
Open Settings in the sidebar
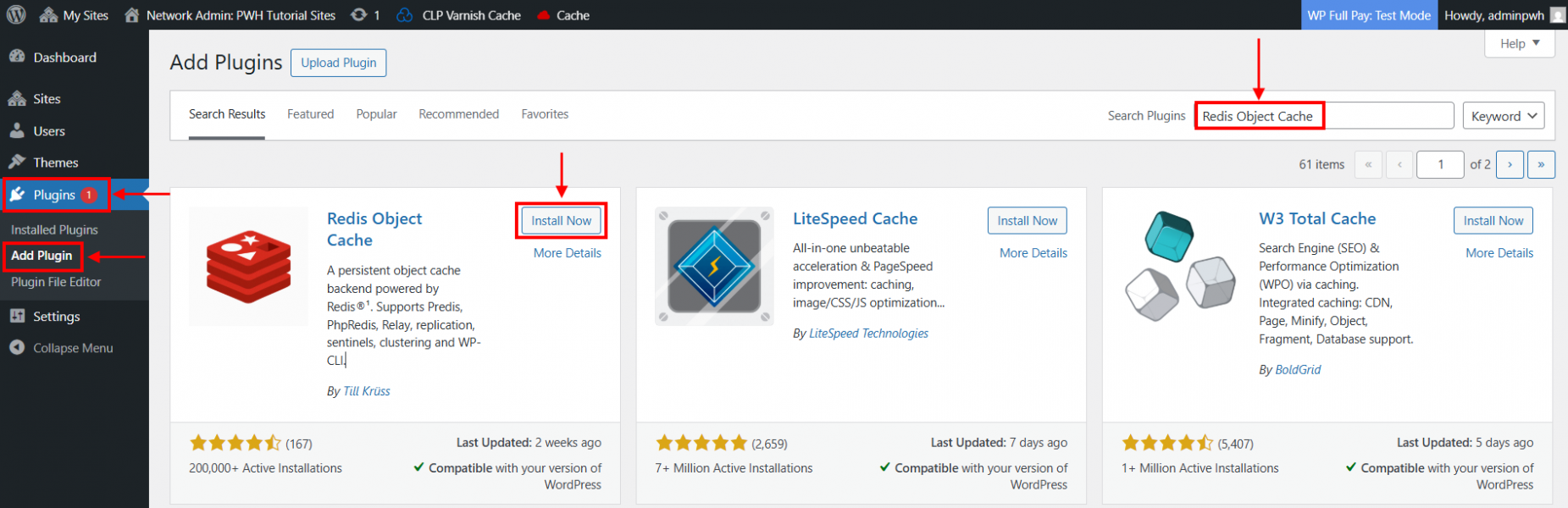coord(56,317)
